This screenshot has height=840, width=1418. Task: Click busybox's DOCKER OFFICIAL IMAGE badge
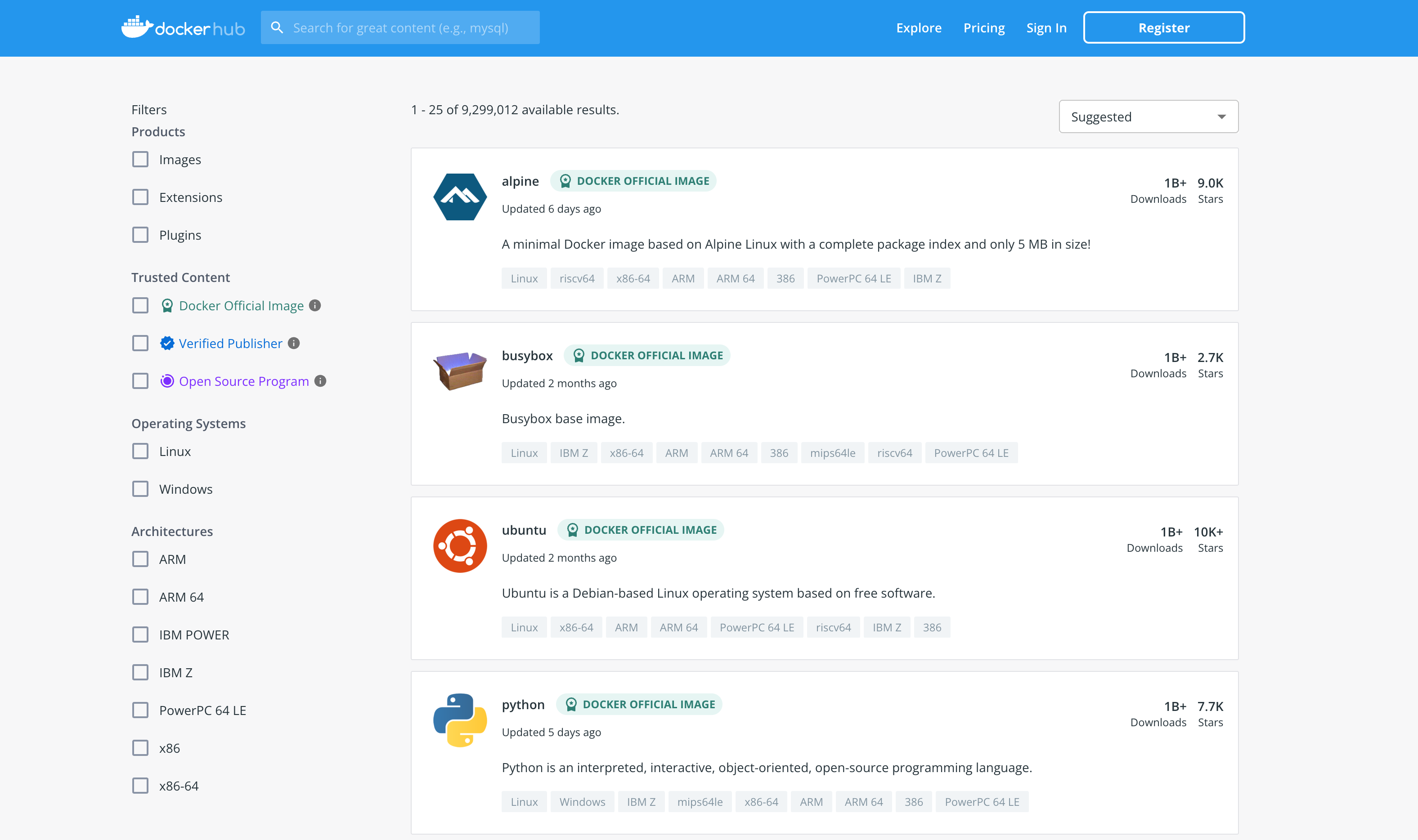[x=647, y=356]
